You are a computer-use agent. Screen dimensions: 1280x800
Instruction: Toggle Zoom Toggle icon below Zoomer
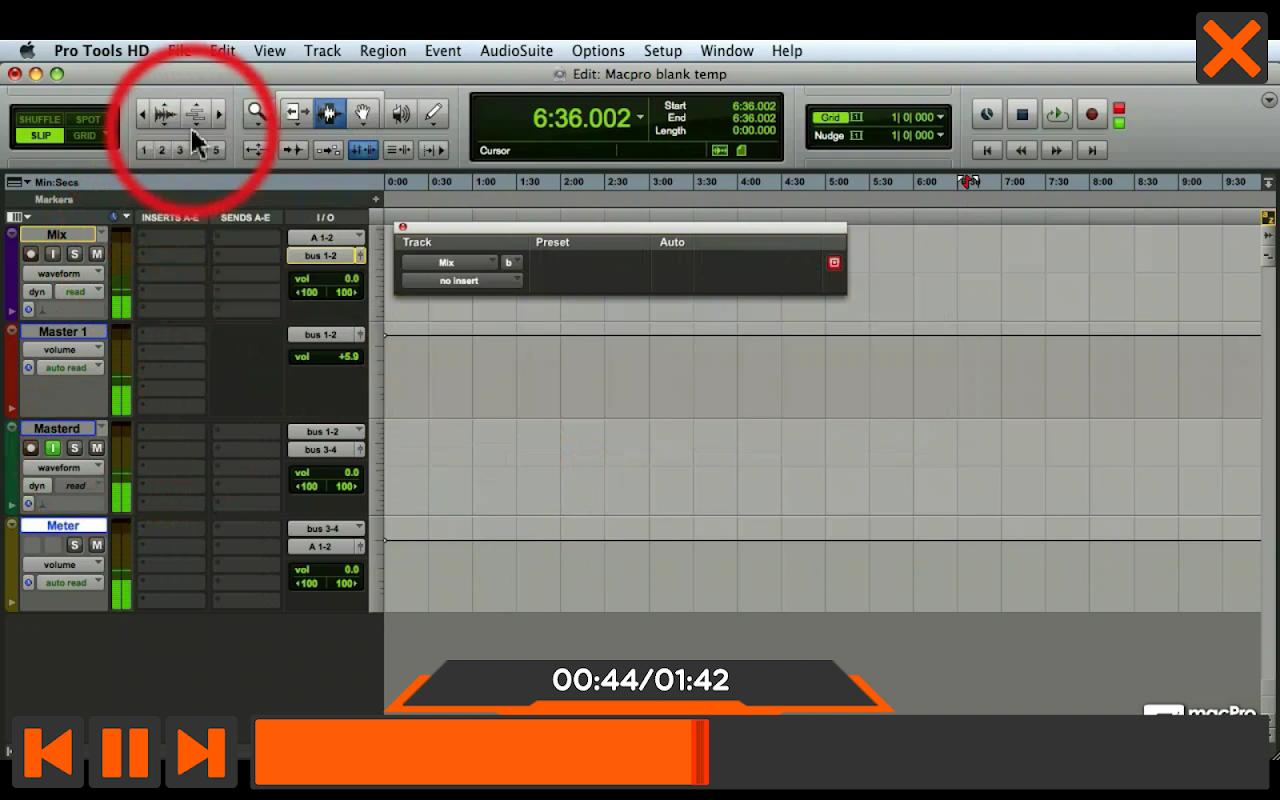point(256,150)
